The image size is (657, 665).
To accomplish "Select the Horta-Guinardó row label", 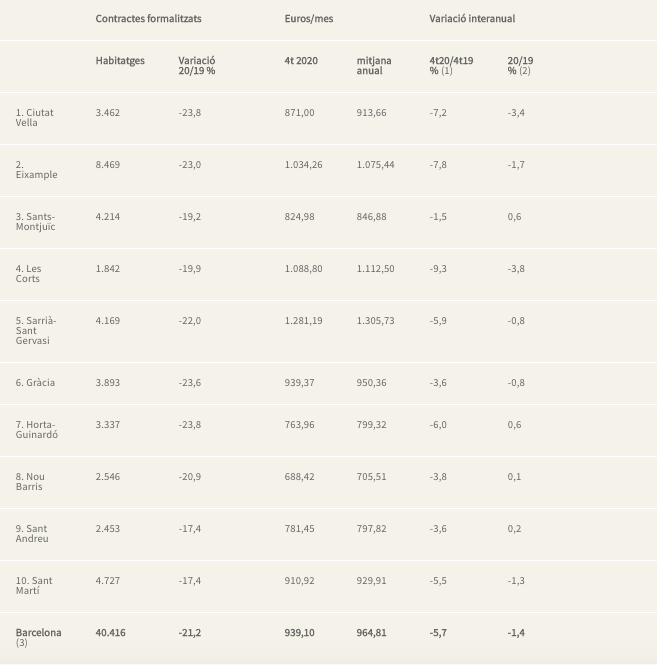I will click(x=38, y=430).
